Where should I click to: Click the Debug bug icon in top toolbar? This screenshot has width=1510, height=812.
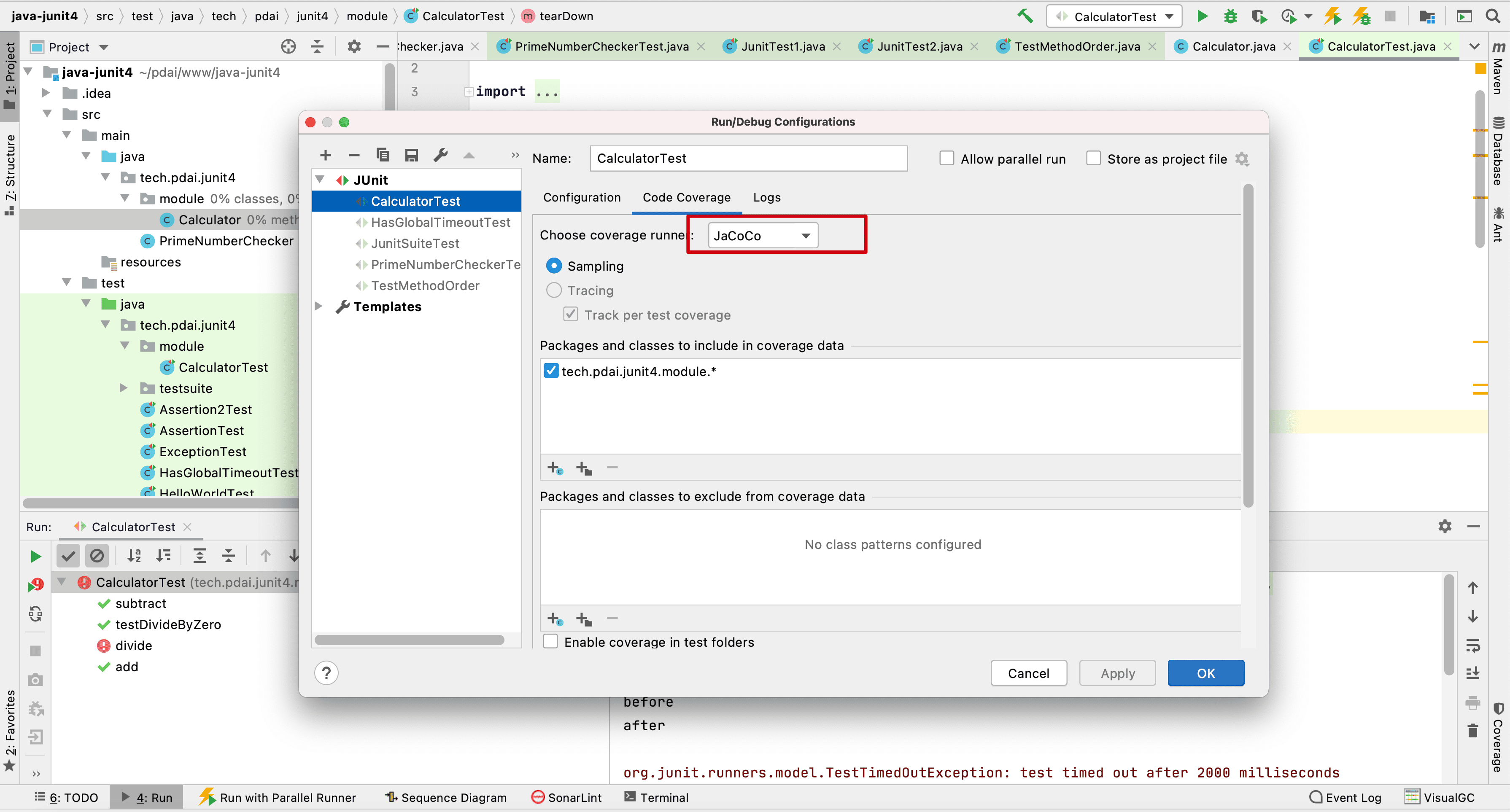click(1230, 16)
